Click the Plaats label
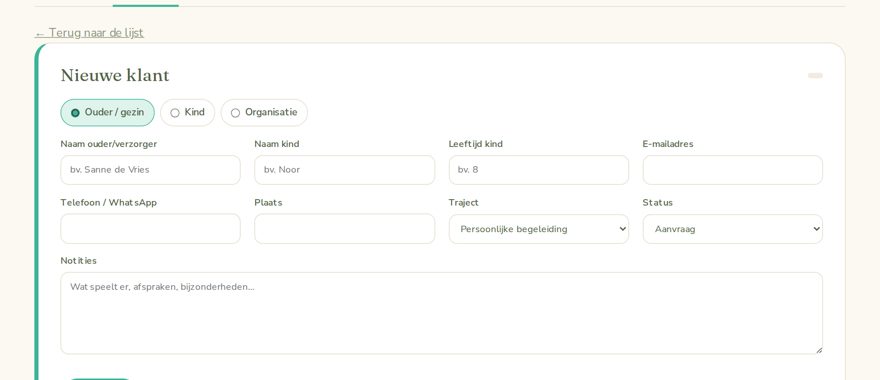Image resolution: width=880 pixels, height=380 pixels. [x=268, y=203]
